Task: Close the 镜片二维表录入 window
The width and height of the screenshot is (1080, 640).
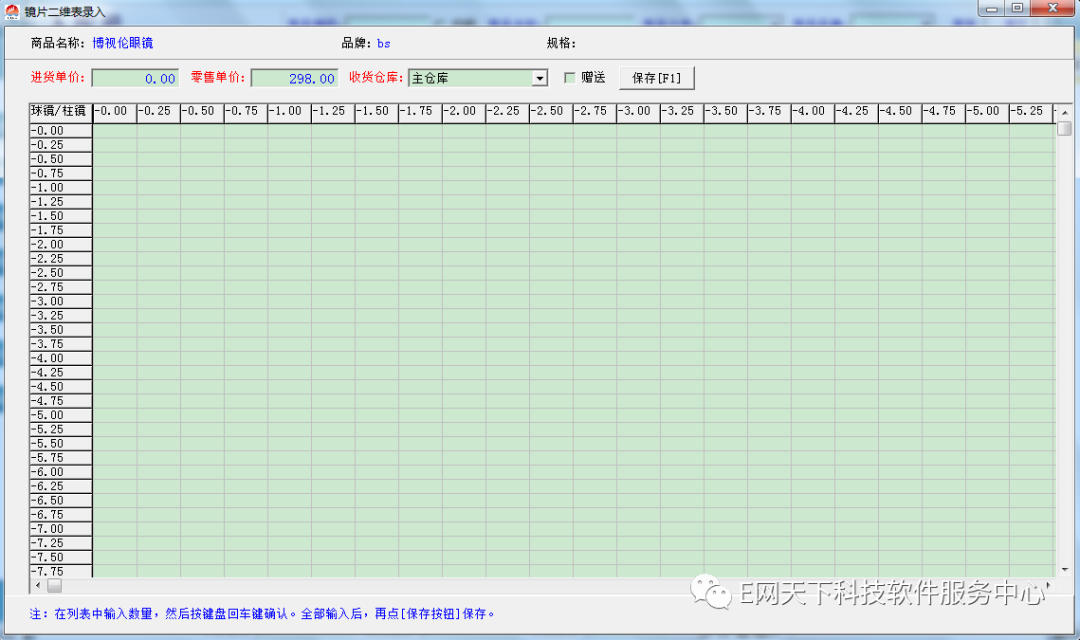Action: coord(1051,8)
